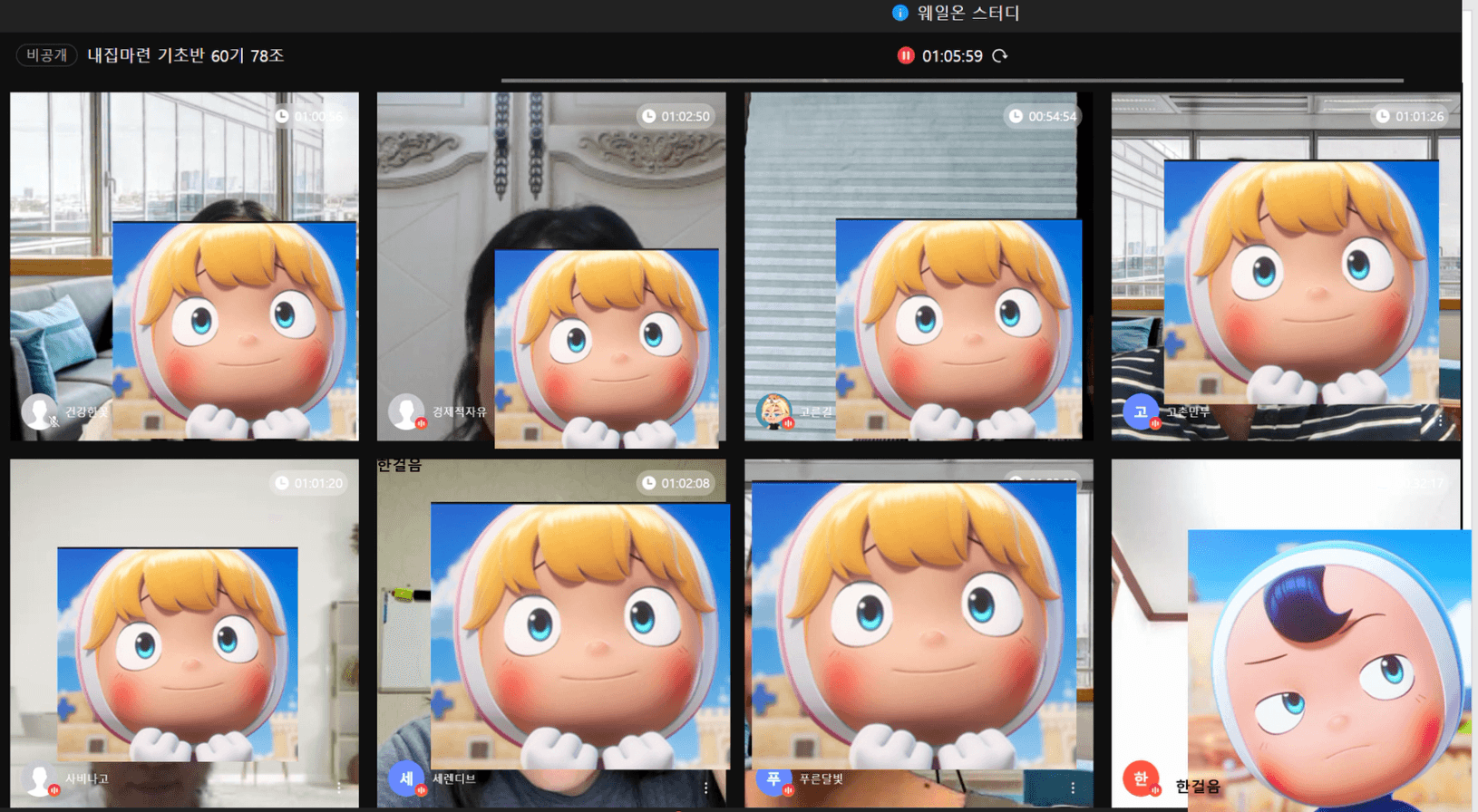Click the red mic badge on the 푸 avatar
Screen dimensions: 1478x812
[x=788, y=790]
